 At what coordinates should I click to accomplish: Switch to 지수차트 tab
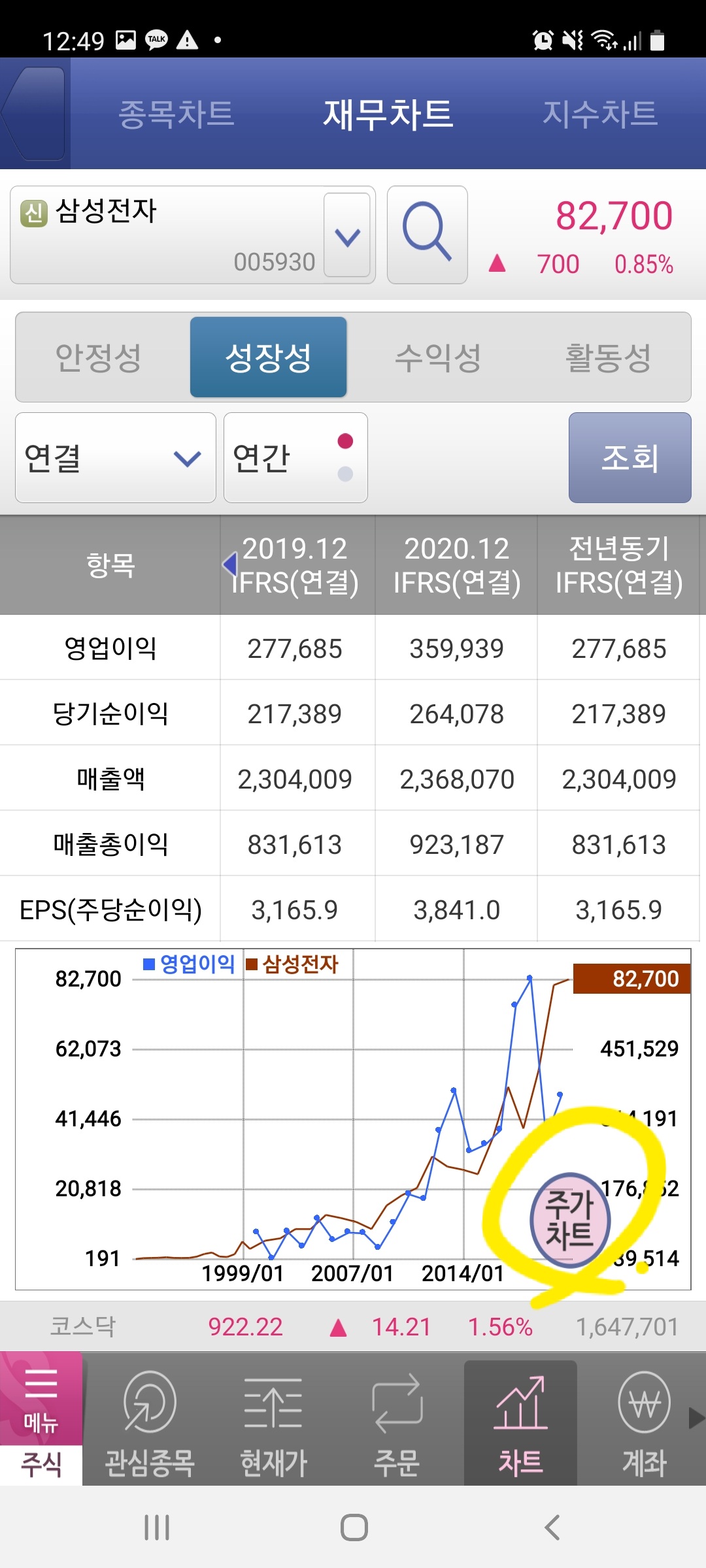tap(600, 114)
